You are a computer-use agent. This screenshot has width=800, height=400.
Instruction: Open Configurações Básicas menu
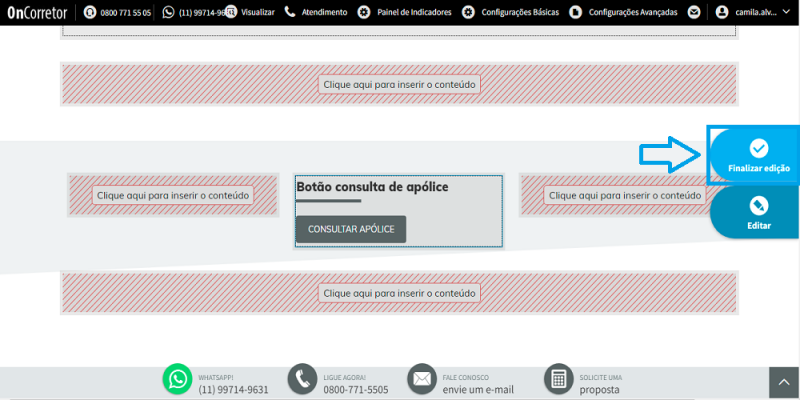coord(520,12)
